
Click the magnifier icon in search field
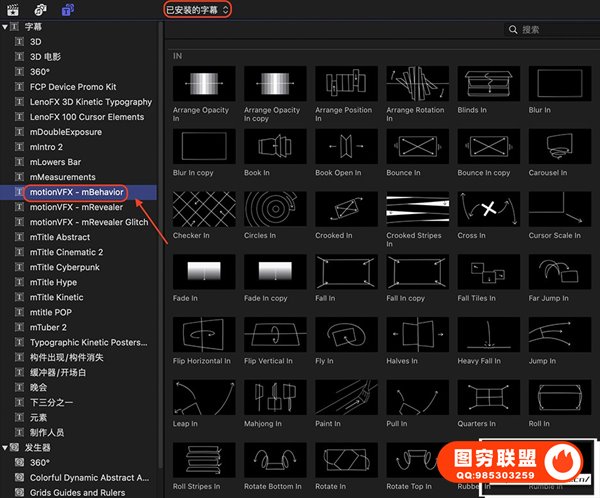[x=512, y=30]
